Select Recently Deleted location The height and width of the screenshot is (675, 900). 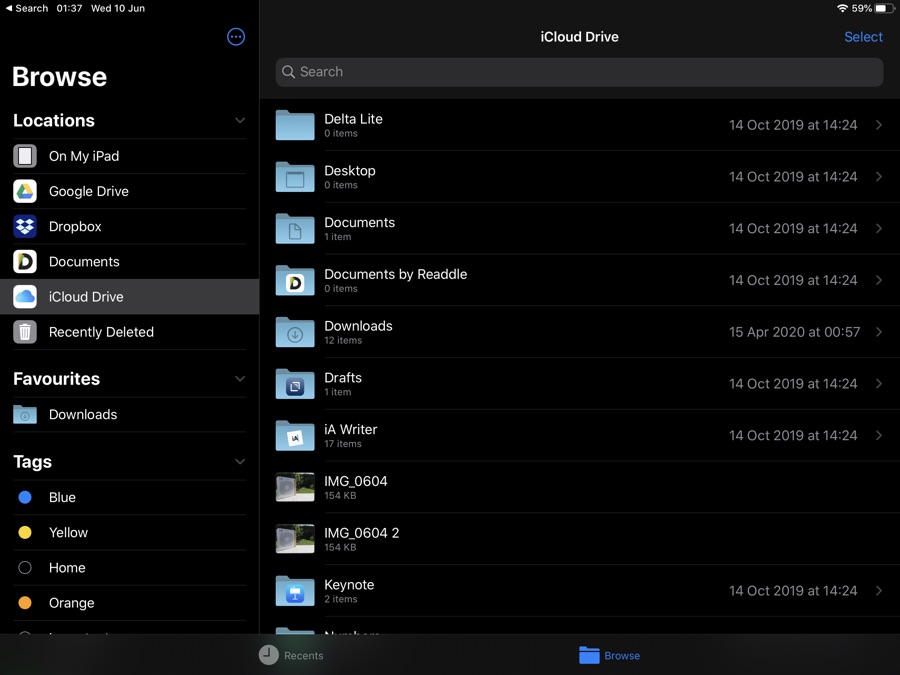(x=130, y=332)
